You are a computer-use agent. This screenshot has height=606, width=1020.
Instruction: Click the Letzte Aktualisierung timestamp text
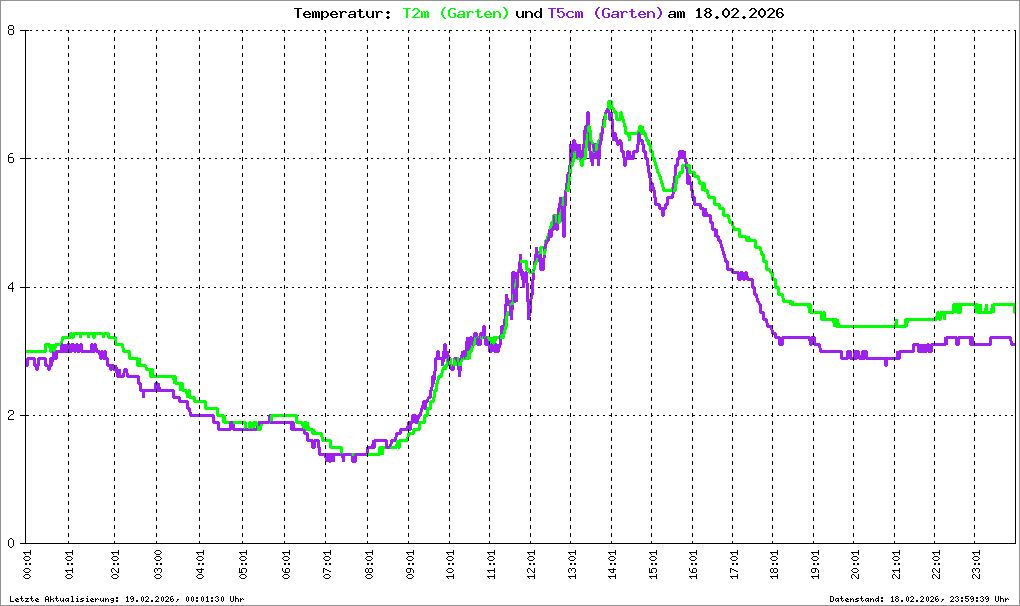125,599
